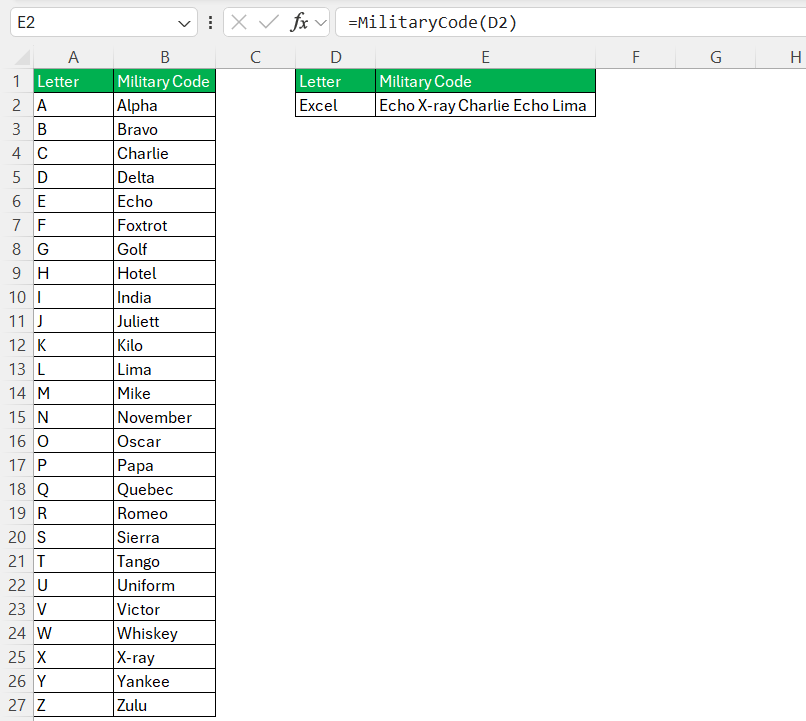Select the letter A cell in column A
This screenshot has width=806, height=721.
point(74,105)
